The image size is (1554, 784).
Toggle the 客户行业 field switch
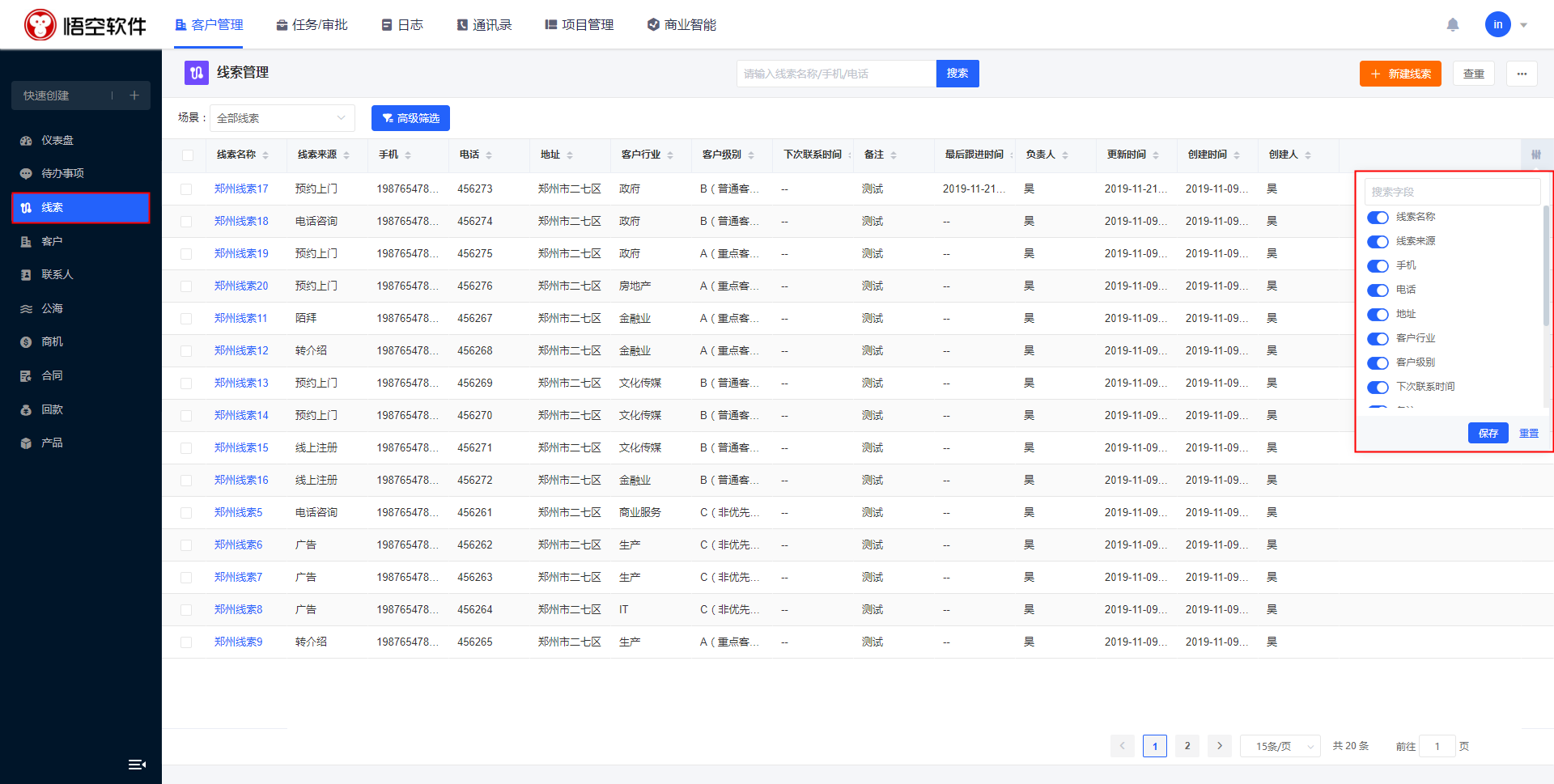(x=1378, y=339)
